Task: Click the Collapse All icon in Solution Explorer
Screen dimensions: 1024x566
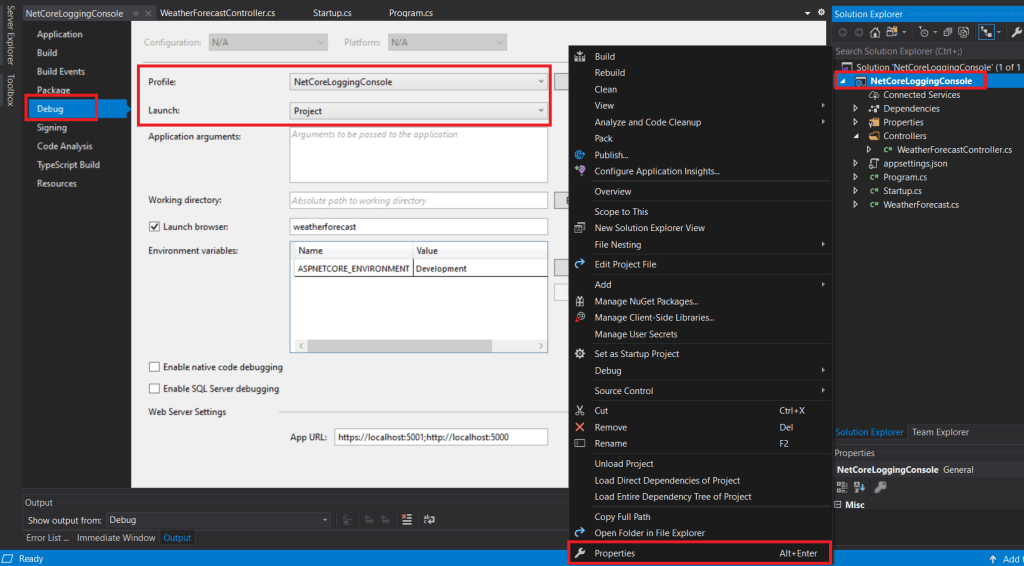Action: pyautogui.click(x=945, y=32)
